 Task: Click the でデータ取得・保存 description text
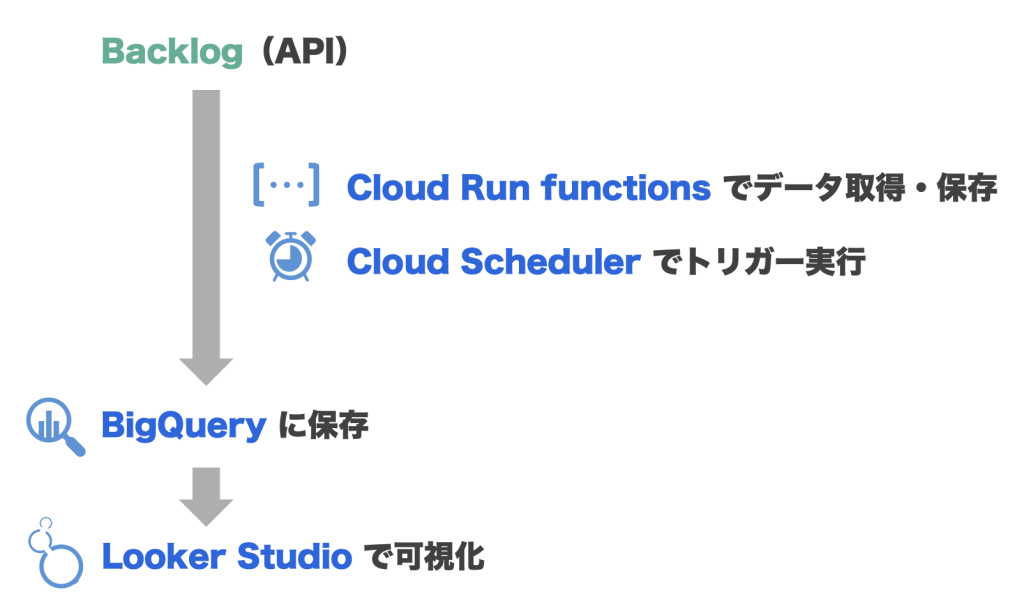(x=859, y=187)
